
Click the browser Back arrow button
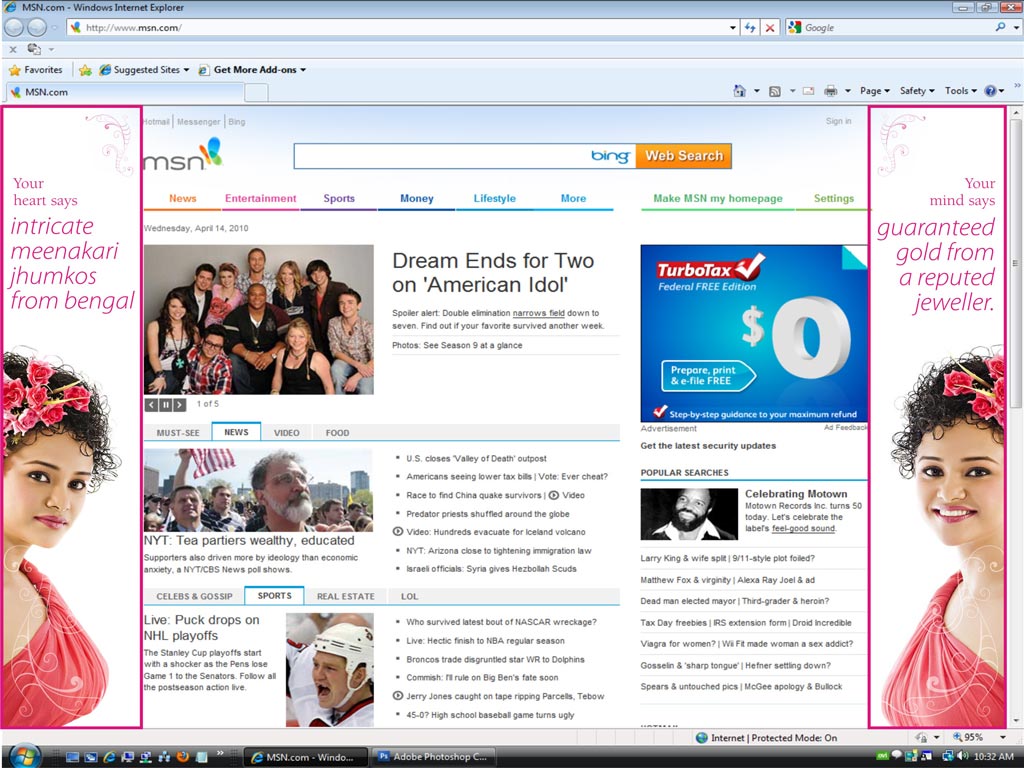point(14,27)
